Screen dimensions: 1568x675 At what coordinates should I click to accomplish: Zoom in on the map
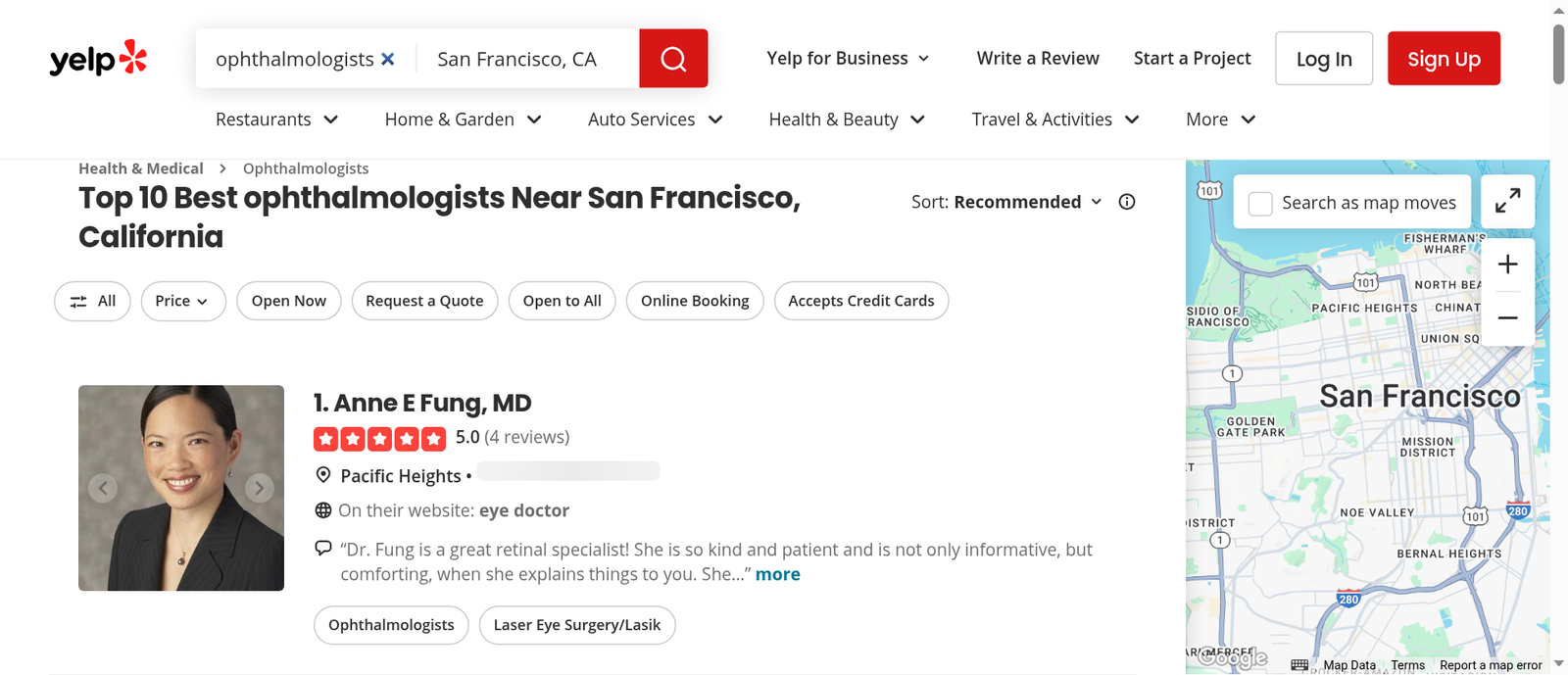[1507, 265]
